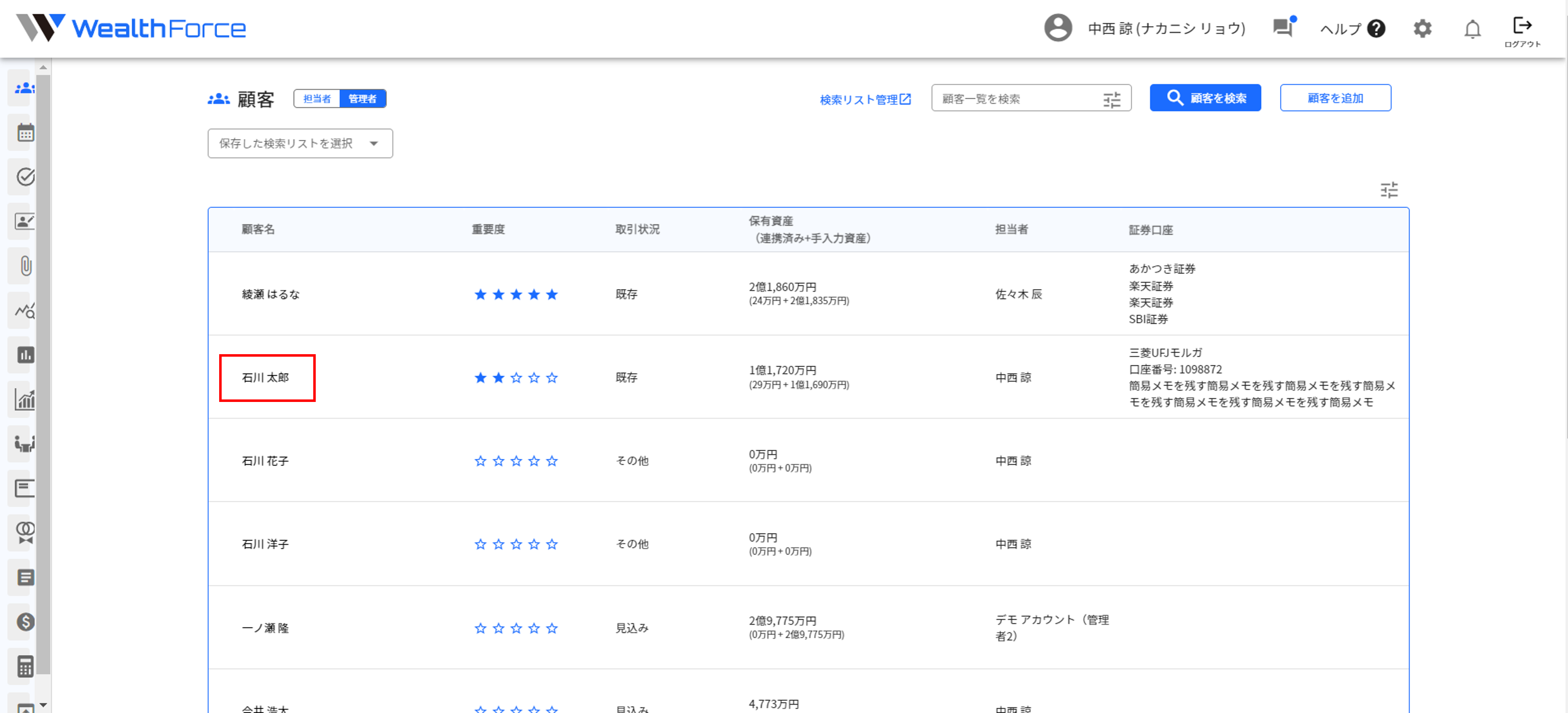
Task: Click the WealthForce logo
Action: (131, 28)
